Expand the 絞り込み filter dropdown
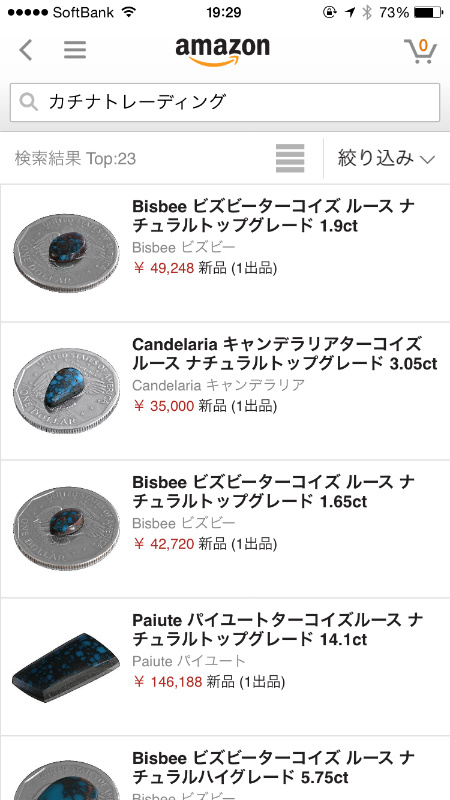 (x=386, y=159)
